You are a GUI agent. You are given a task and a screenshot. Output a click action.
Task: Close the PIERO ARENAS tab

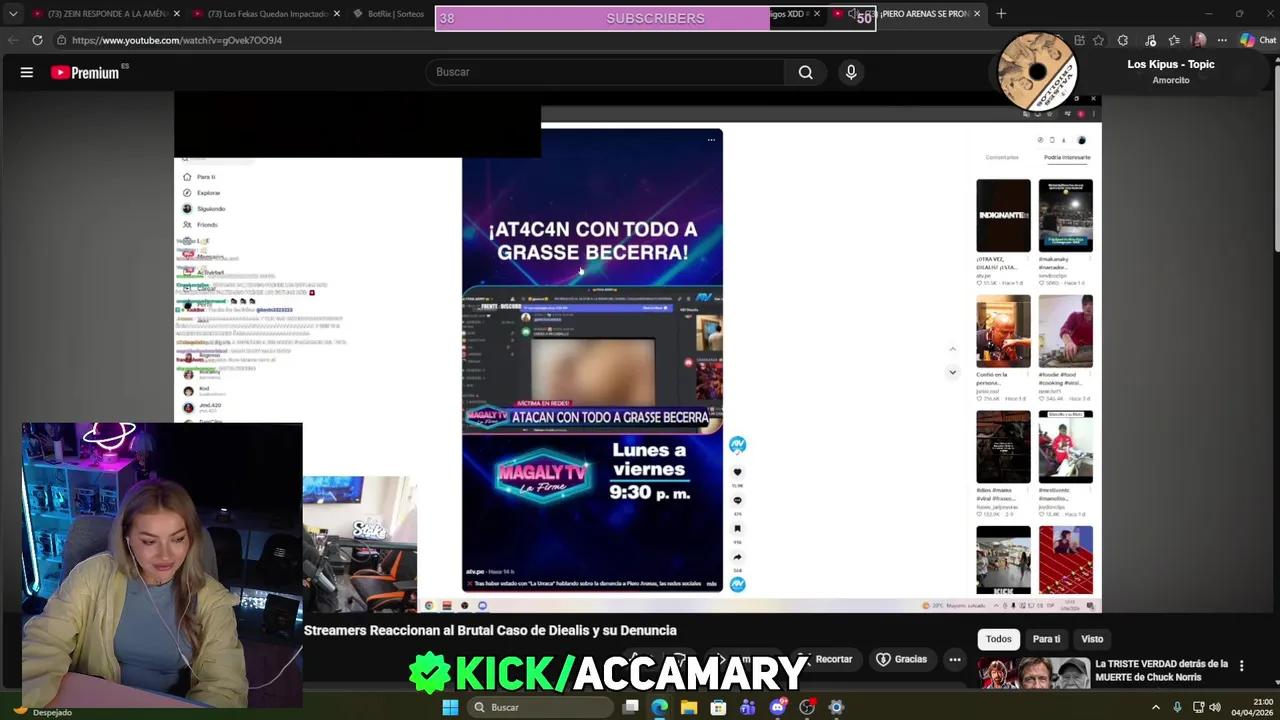pos(977,14)
